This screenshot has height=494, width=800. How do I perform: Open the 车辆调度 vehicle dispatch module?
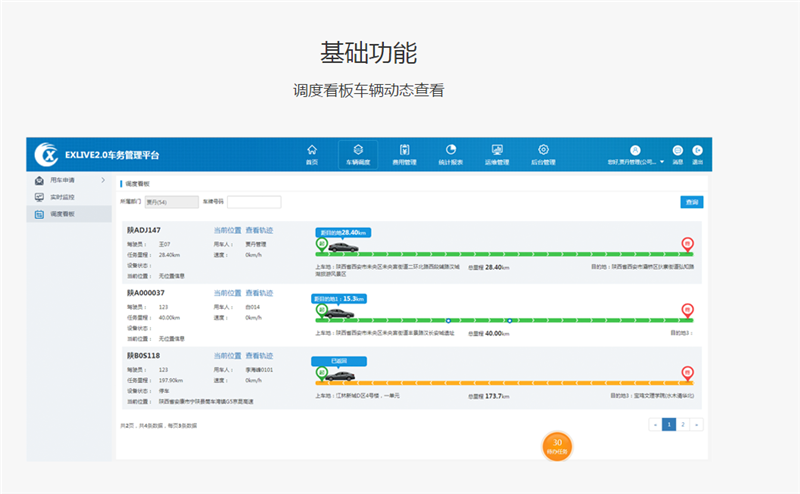pyautogui.click(x=358, y=153)
